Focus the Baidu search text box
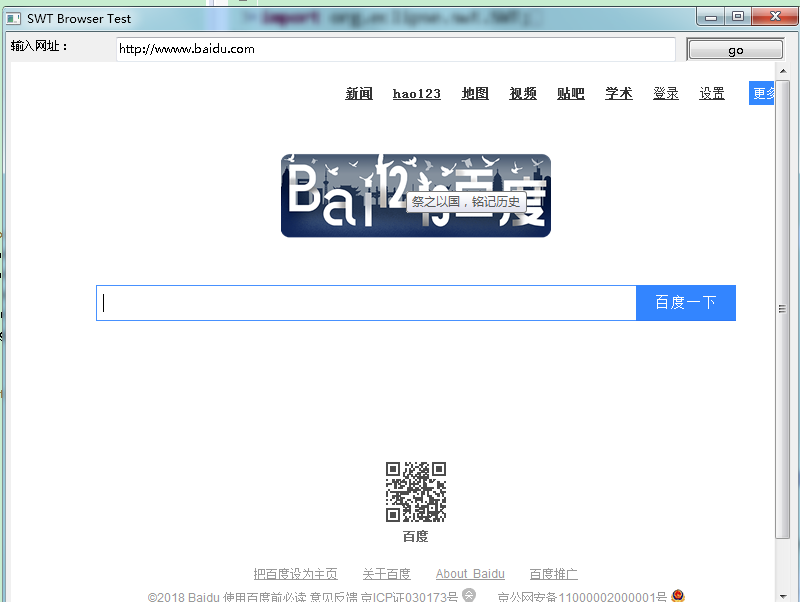The image size is (800, 602). [366, 303]
